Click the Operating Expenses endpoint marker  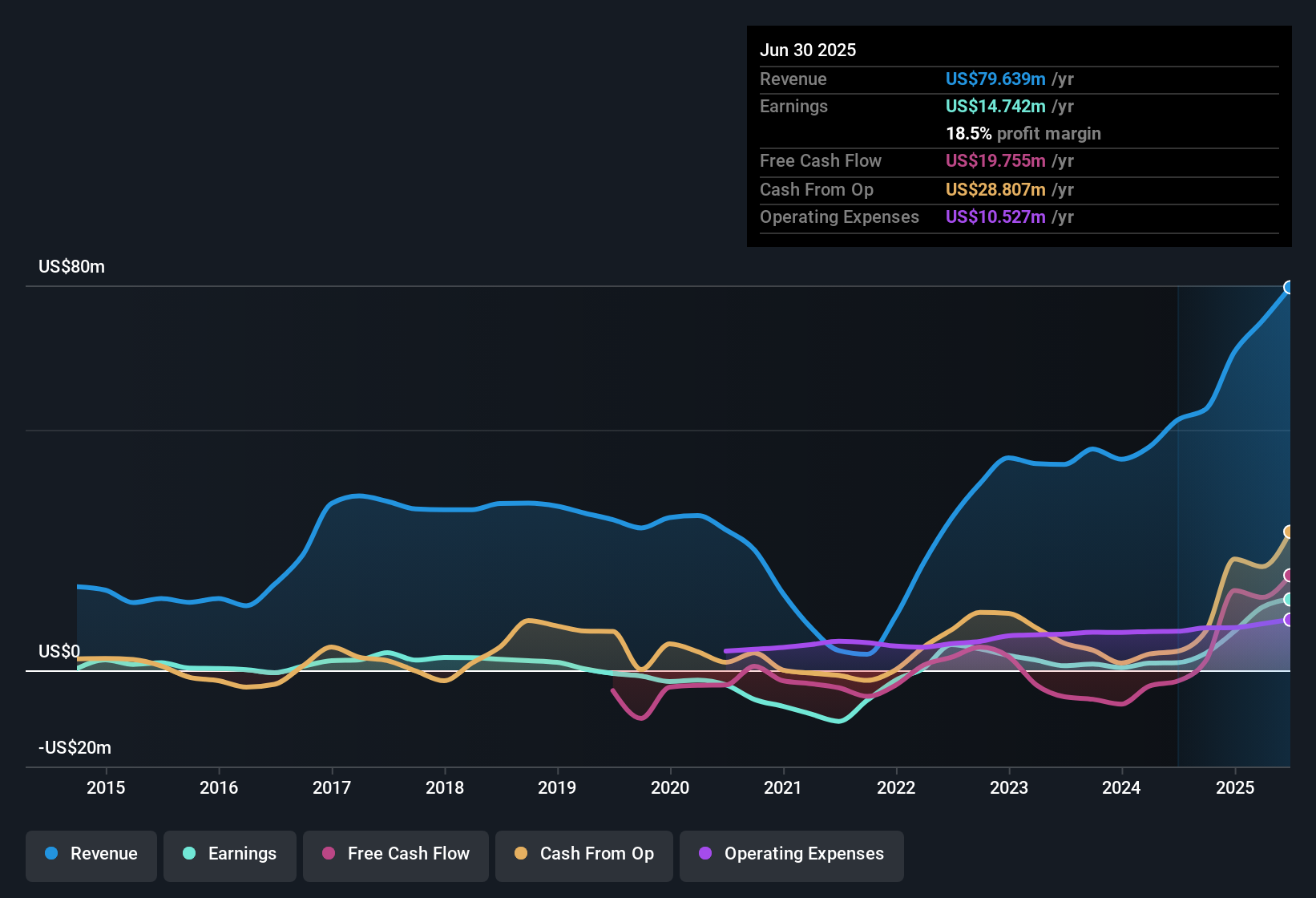click(x=1289, y=620)
